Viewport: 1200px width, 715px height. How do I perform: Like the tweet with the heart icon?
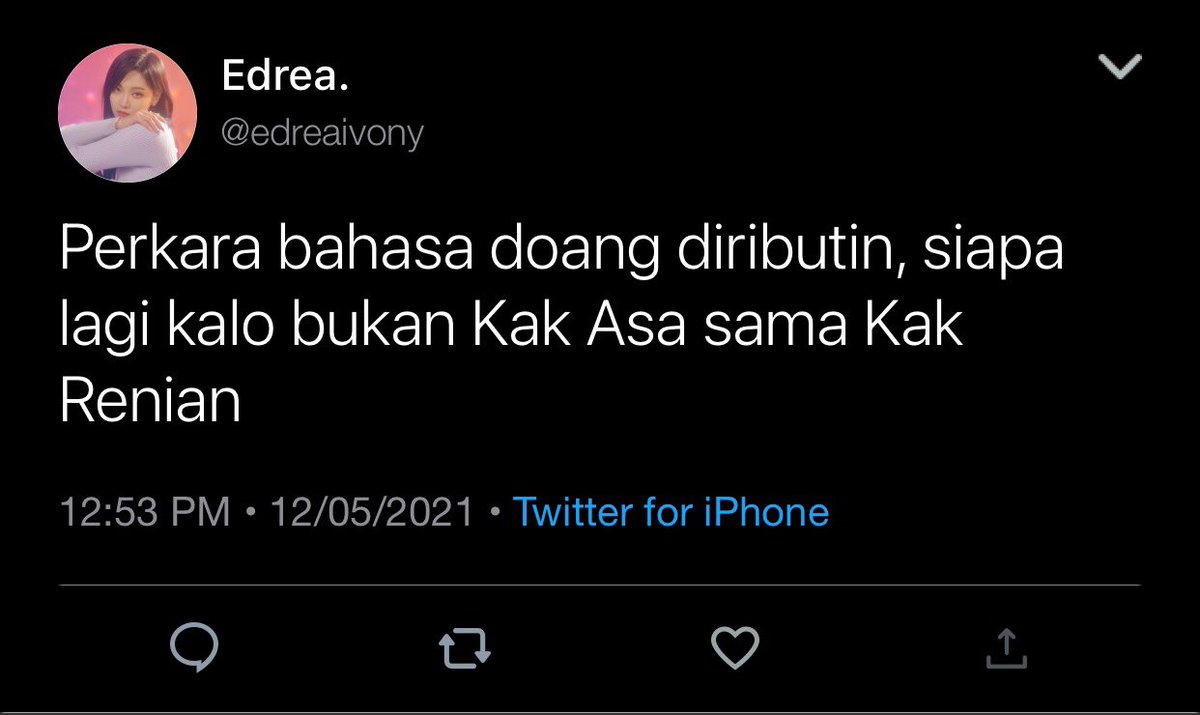coord(734,648)
